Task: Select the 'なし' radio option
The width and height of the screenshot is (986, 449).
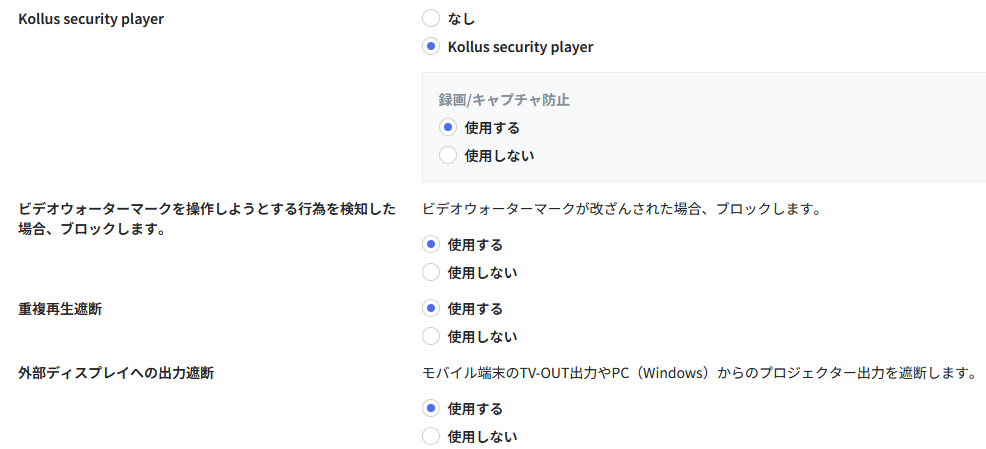Action: 431,19
